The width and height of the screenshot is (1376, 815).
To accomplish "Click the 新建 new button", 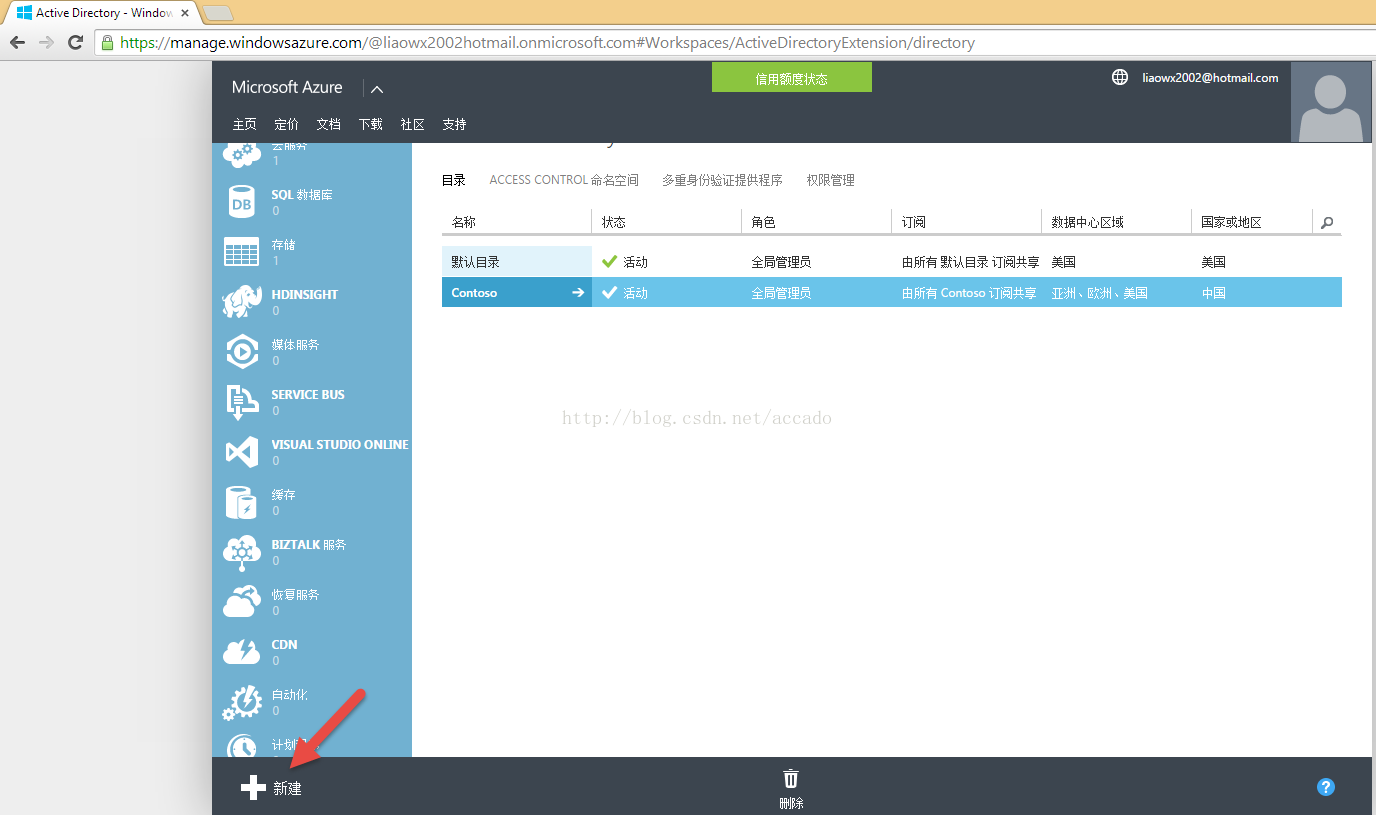I will point(272,788).
